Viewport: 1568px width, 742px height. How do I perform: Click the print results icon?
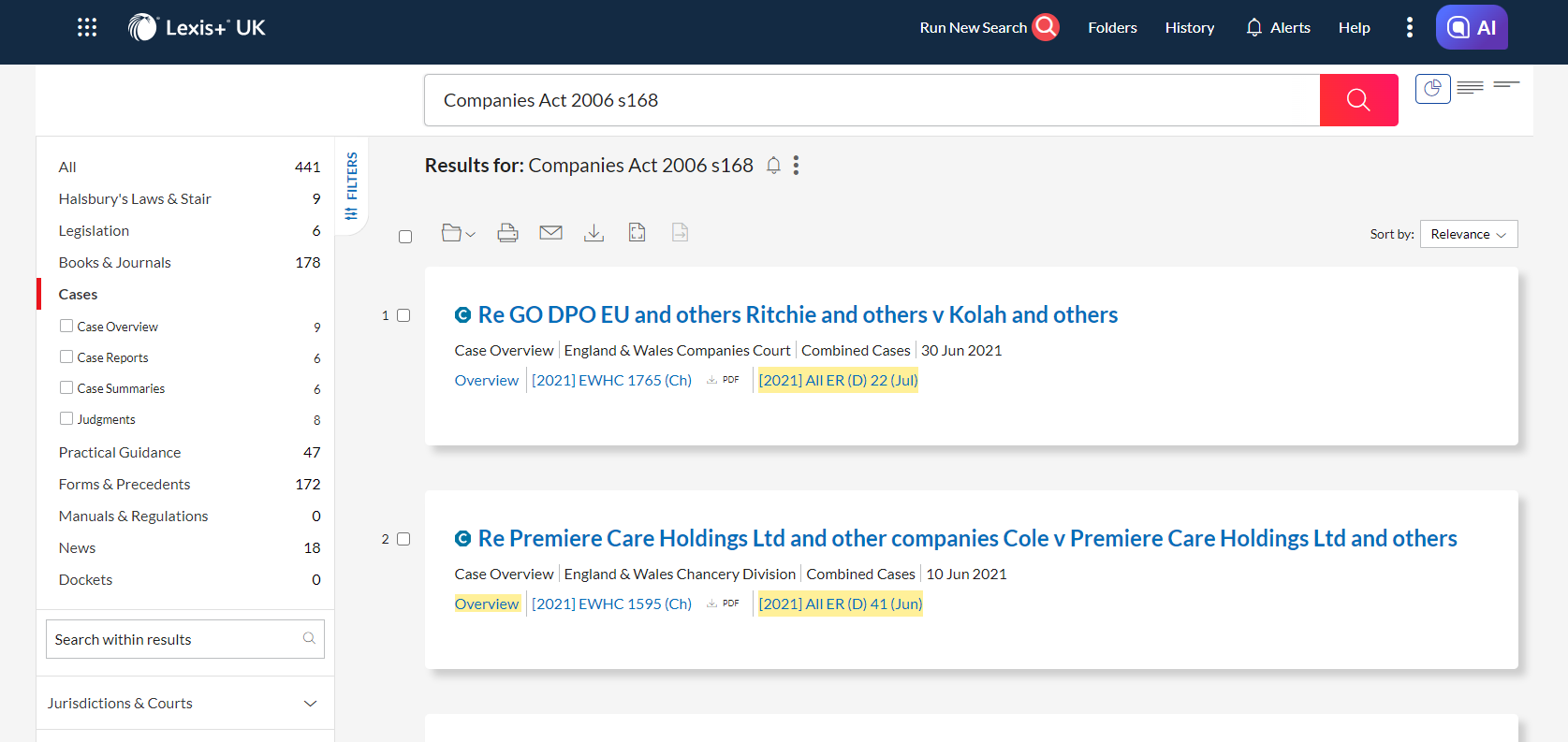pos(507,233)
